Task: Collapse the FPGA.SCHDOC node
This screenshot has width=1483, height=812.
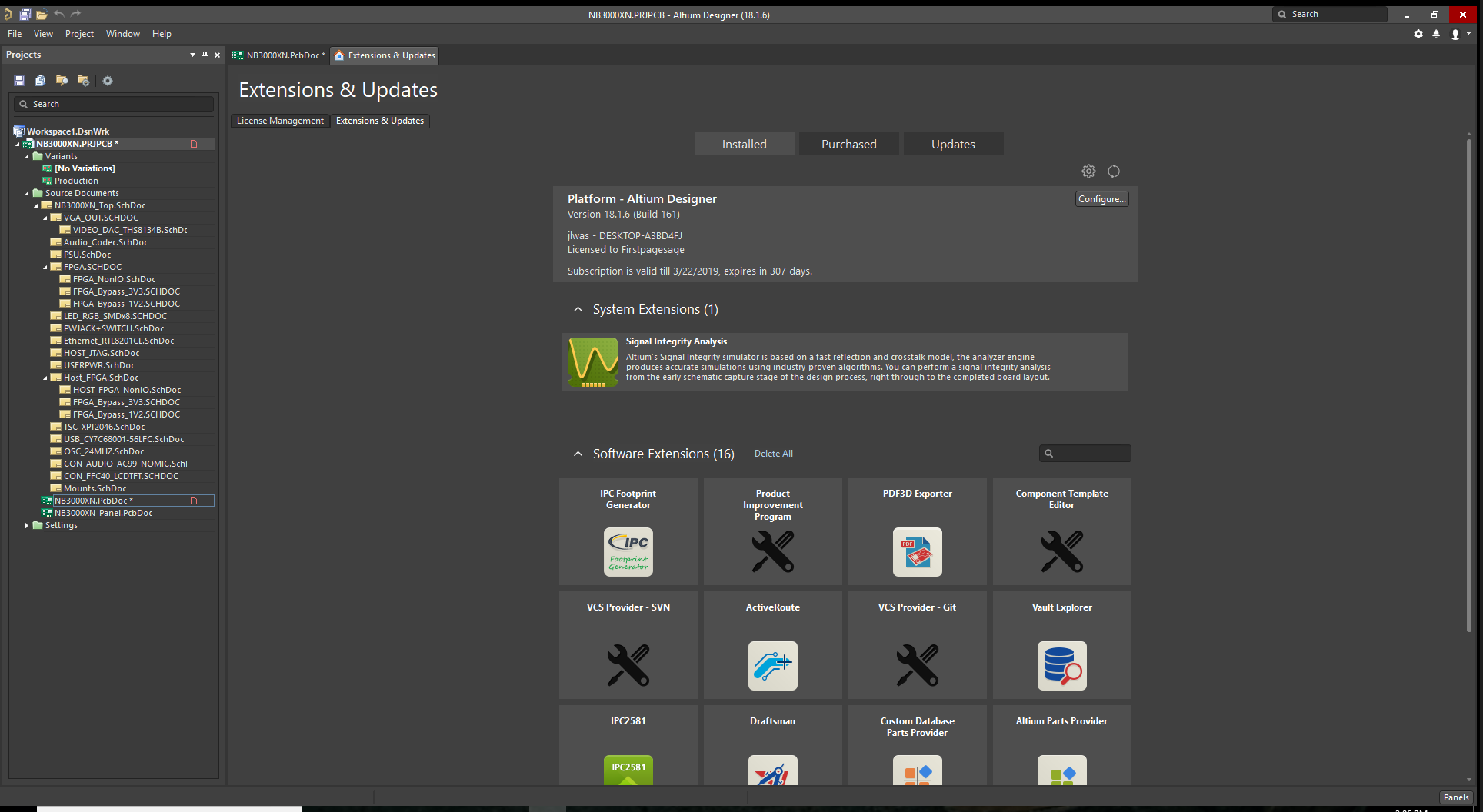Action: coord(45,267)
